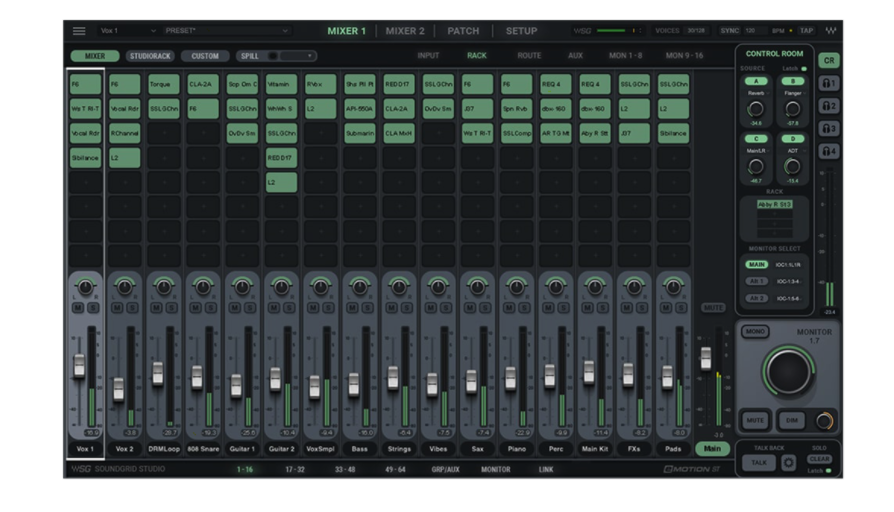Toggle MONO monitoring
Image resolution: width=894 pixels, height=512 pixels.
click(x=755, y=331)
